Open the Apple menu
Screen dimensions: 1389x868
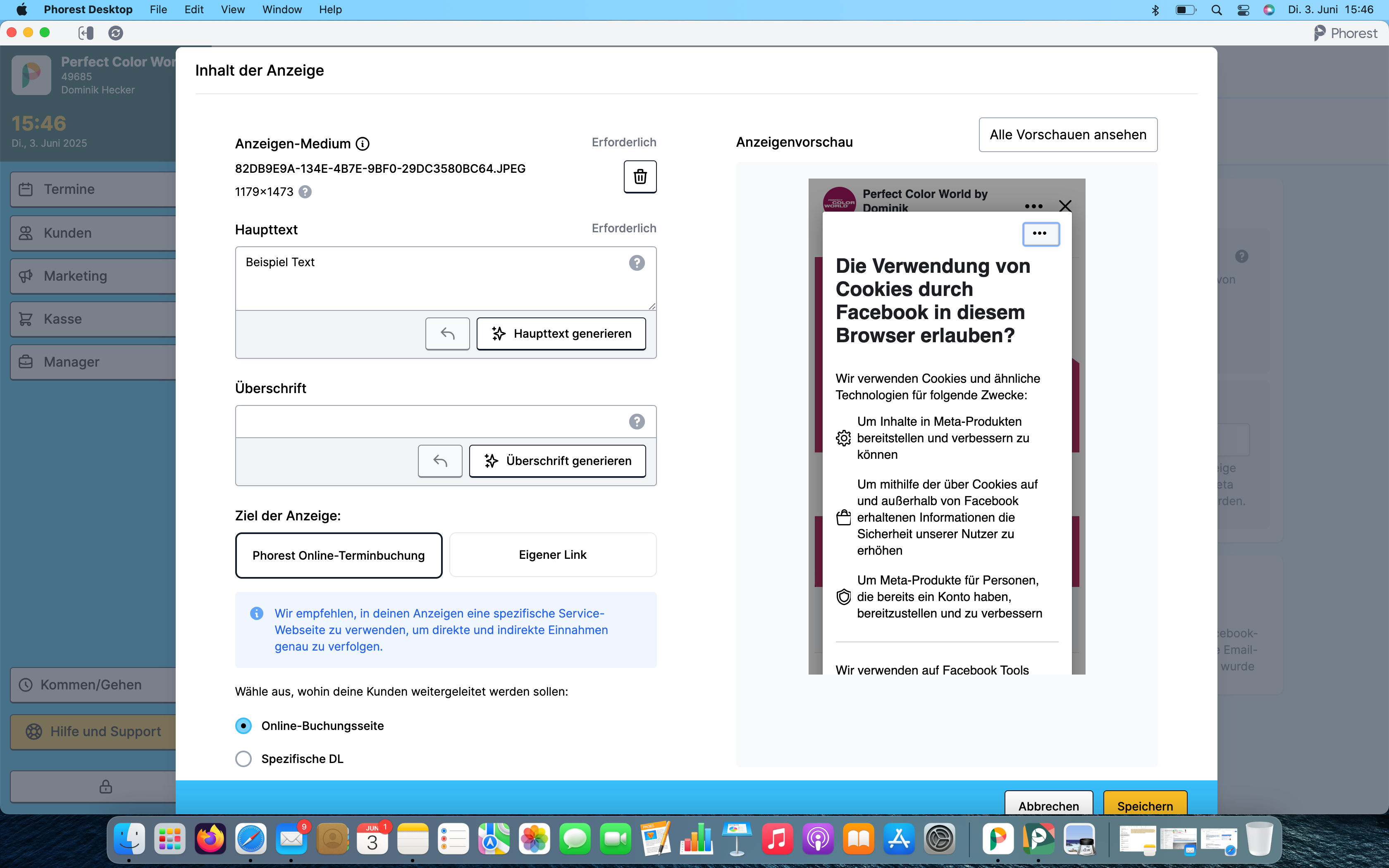coord(21,10)
